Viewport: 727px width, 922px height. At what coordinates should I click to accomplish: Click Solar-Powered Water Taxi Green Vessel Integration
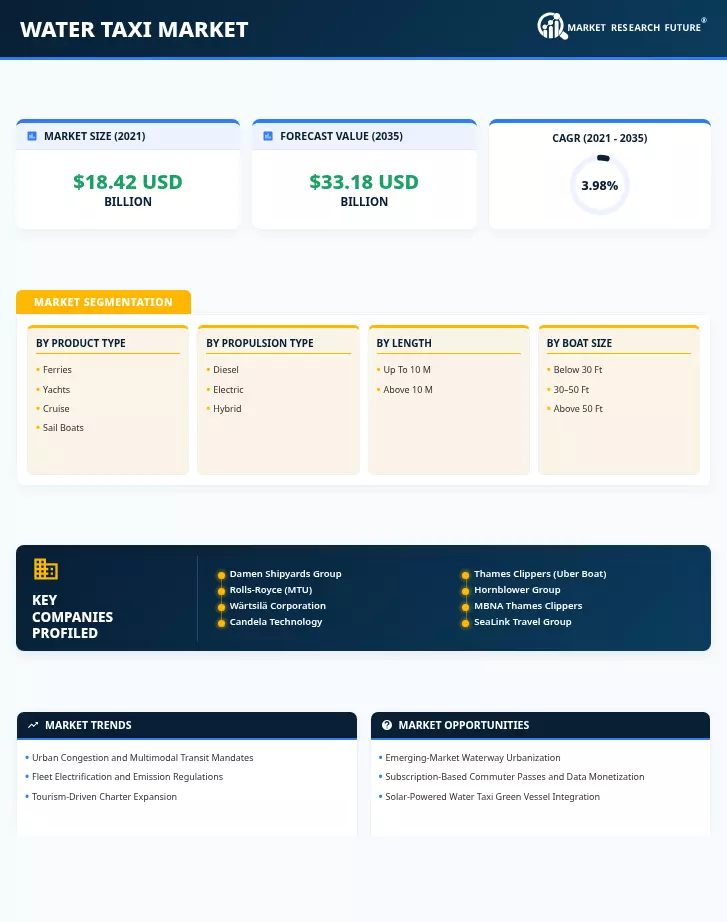point(492,796)
